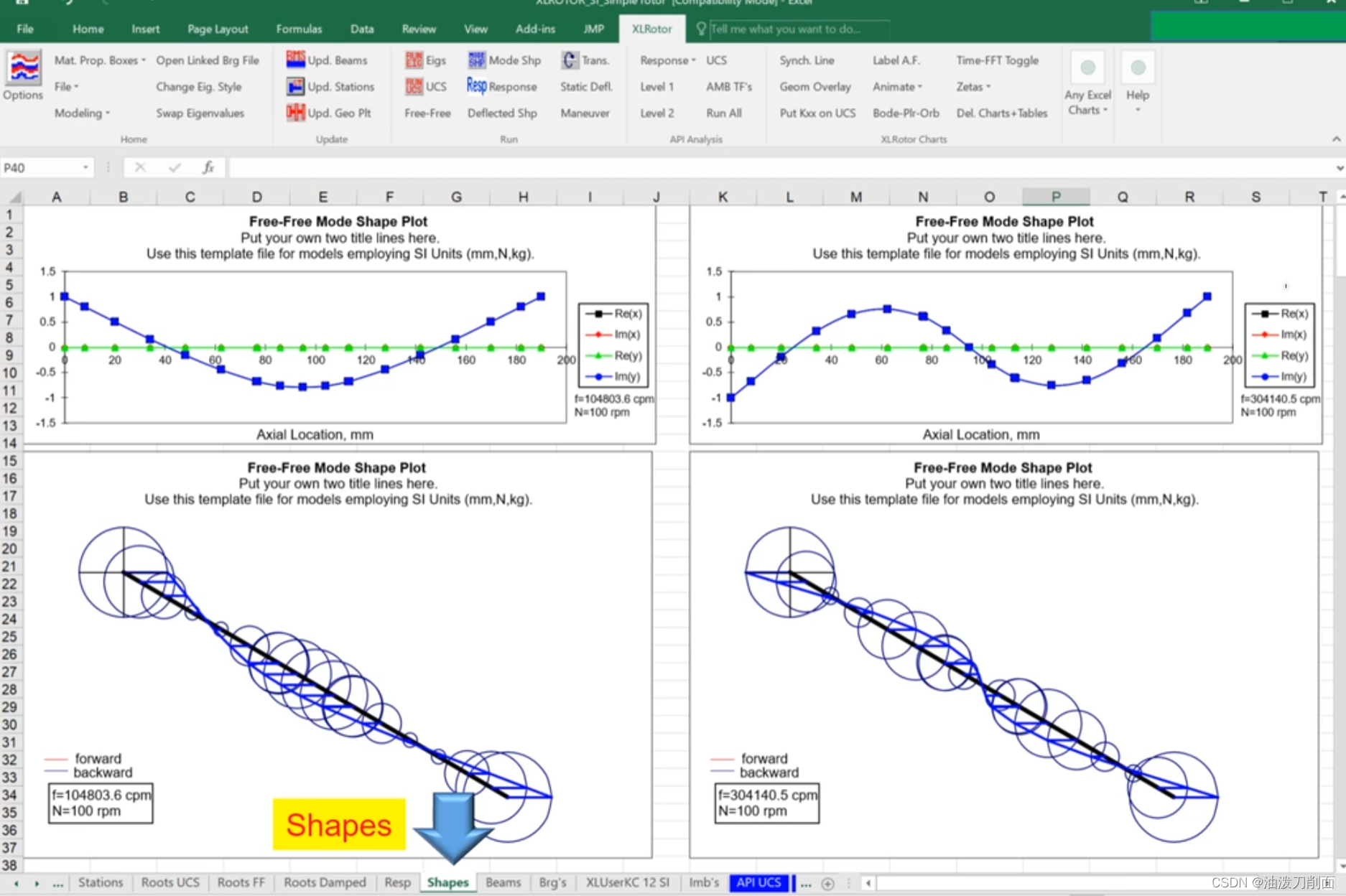Viewport: 1346px width, 896px height.
Task: Run the UCS analysis icon
Action: (414, 86)
